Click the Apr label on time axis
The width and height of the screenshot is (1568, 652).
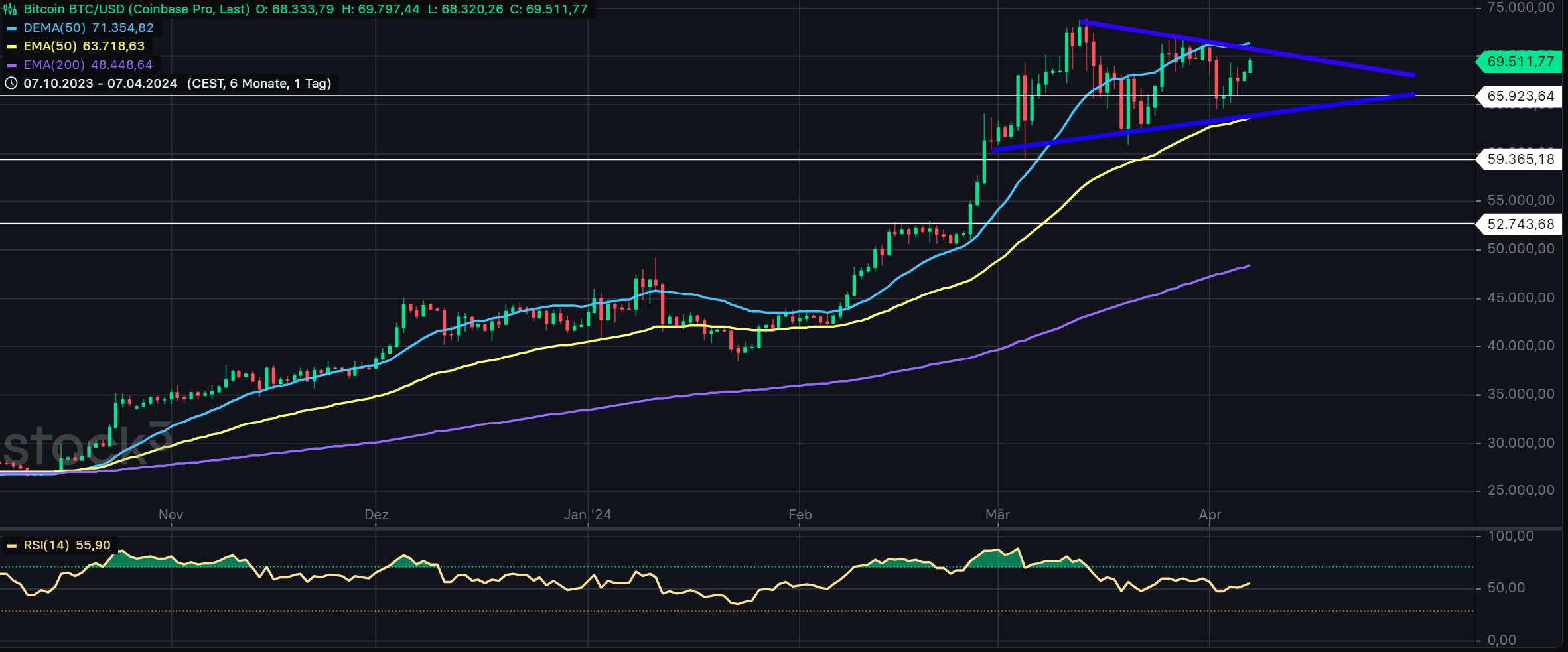pos(1210,515)
